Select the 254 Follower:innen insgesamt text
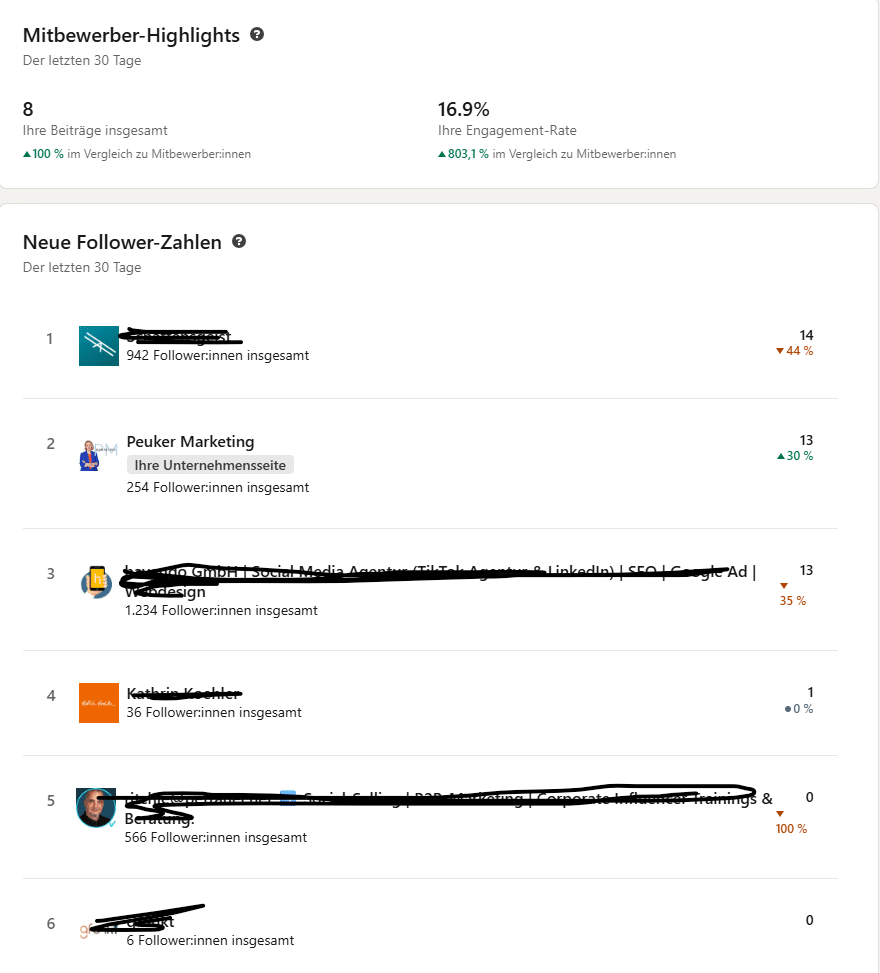The width and height of the screenshot is (880, 973). click(x=217, y=487)
